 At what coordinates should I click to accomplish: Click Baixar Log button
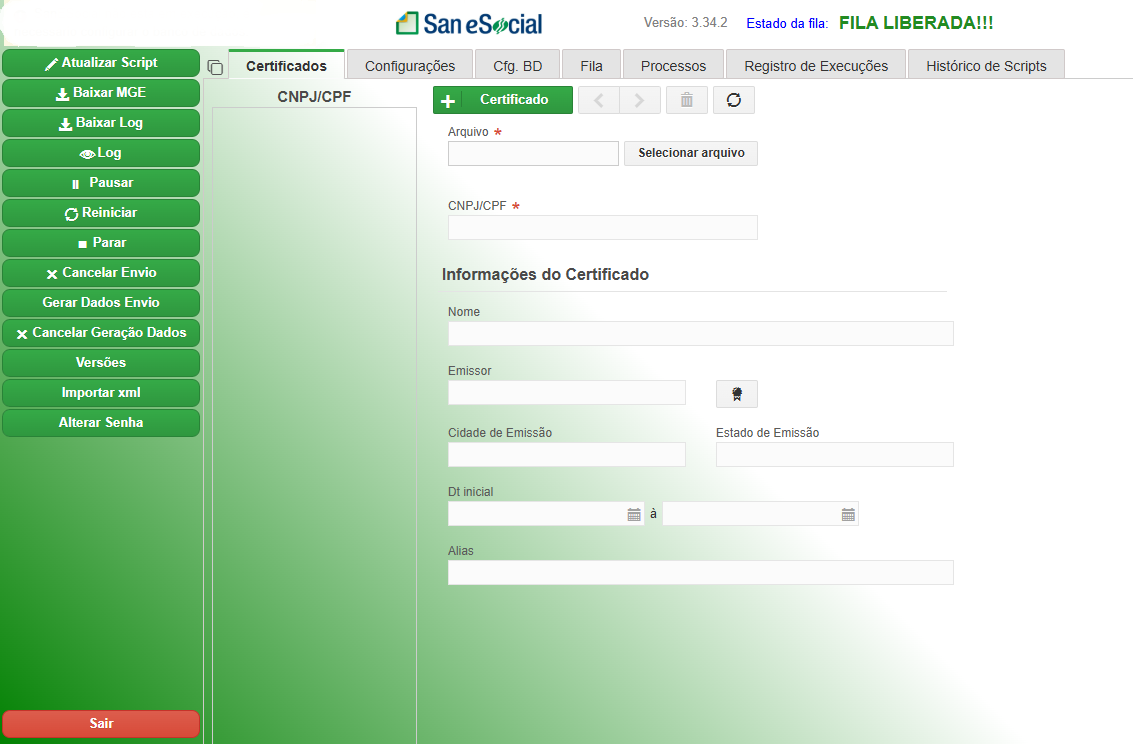[101, 123]
